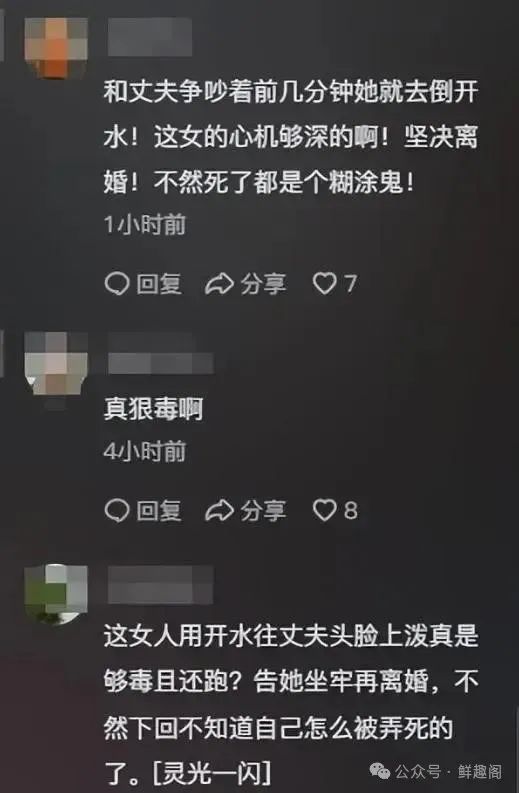Click the 真狠毒啊 comment text
Viewport: 519px width, 793px height.
click(153, 409)
